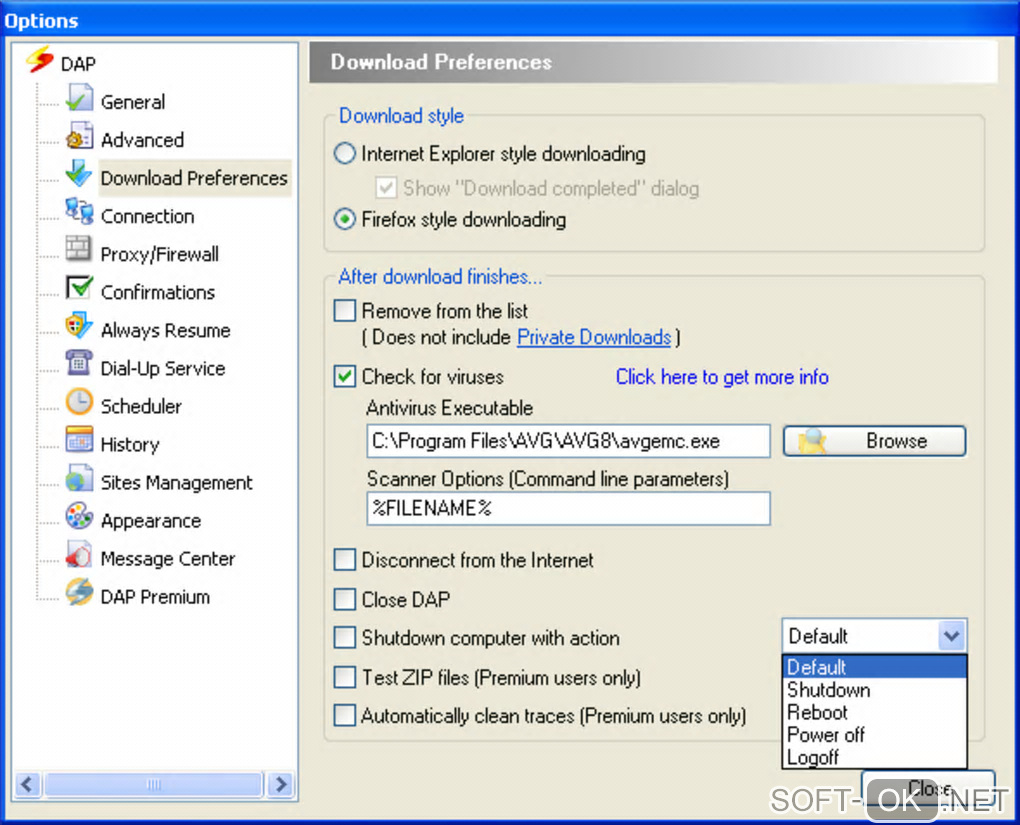Screen dimensions: 1020x825
Task: Select Internet Explorer style downloading
Action: point(345,154)
